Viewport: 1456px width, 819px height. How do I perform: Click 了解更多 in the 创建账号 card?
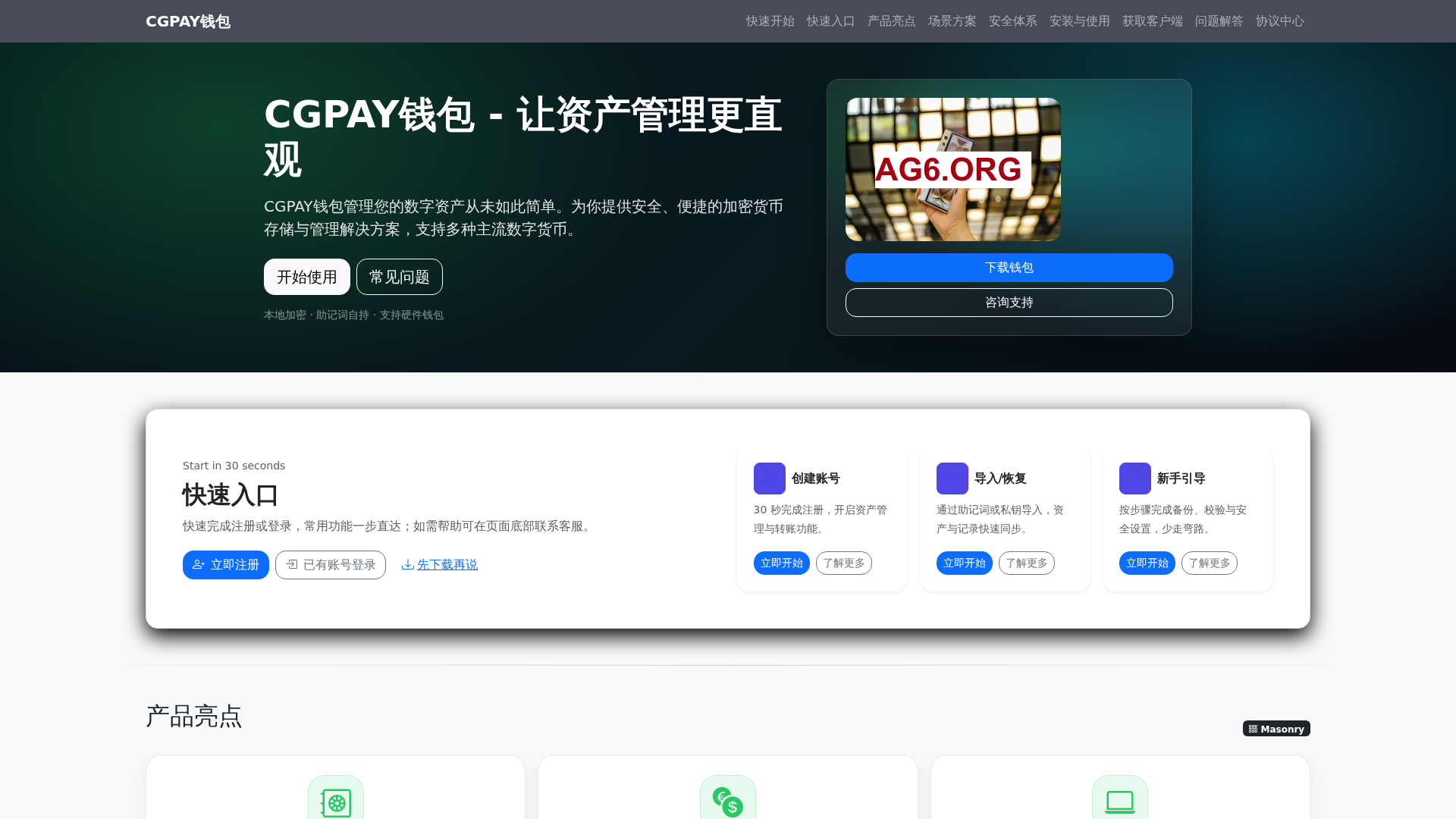click(x=844, y=563)
